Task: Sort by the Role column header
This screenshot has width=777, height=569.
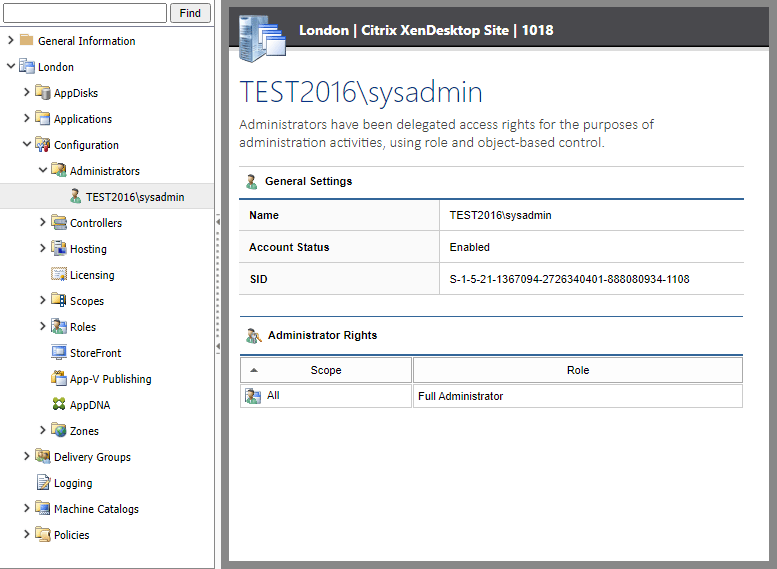Action: (x=578, y=370)
